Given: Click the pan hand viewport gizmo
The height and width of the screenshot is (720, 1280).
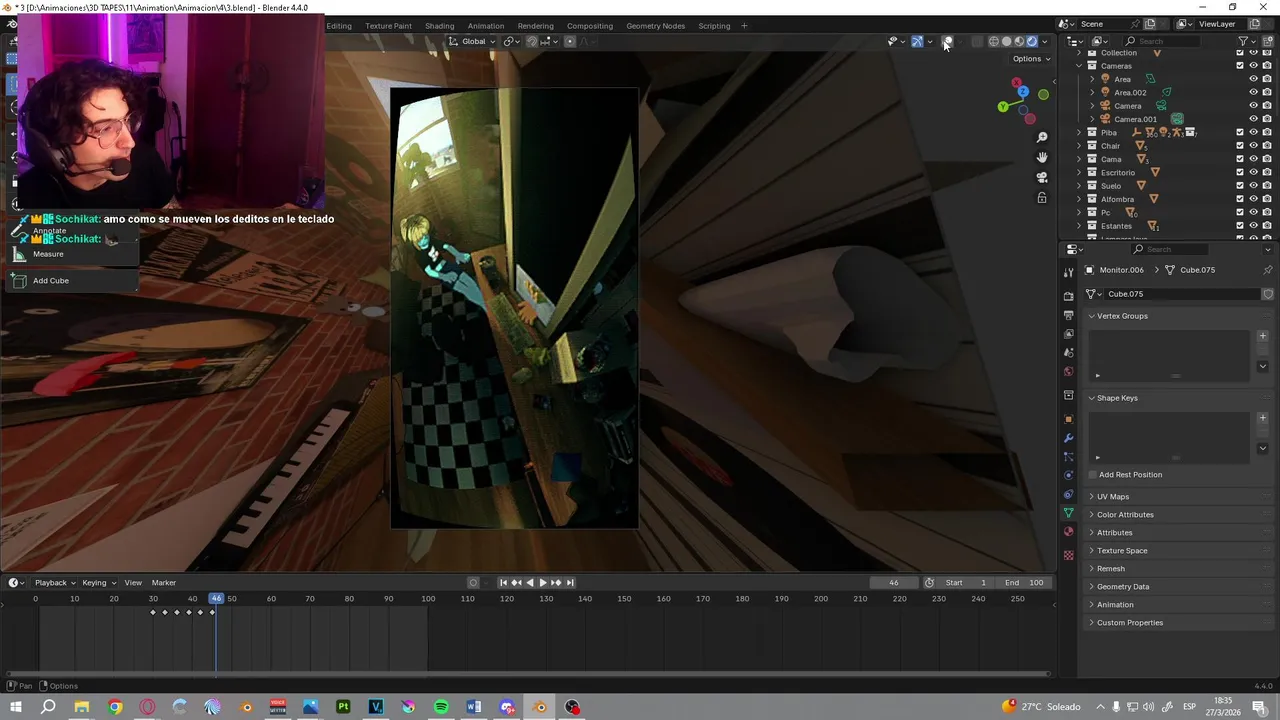Looking at the screenshot, I should (1042, 157).
